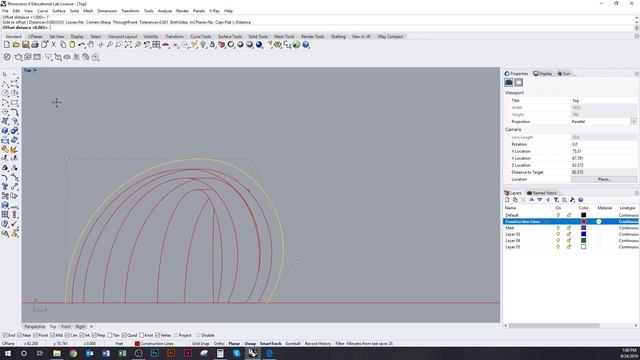Select the Pan view hand icon
The height and width of the screenshot is (360, 640).
91,45
